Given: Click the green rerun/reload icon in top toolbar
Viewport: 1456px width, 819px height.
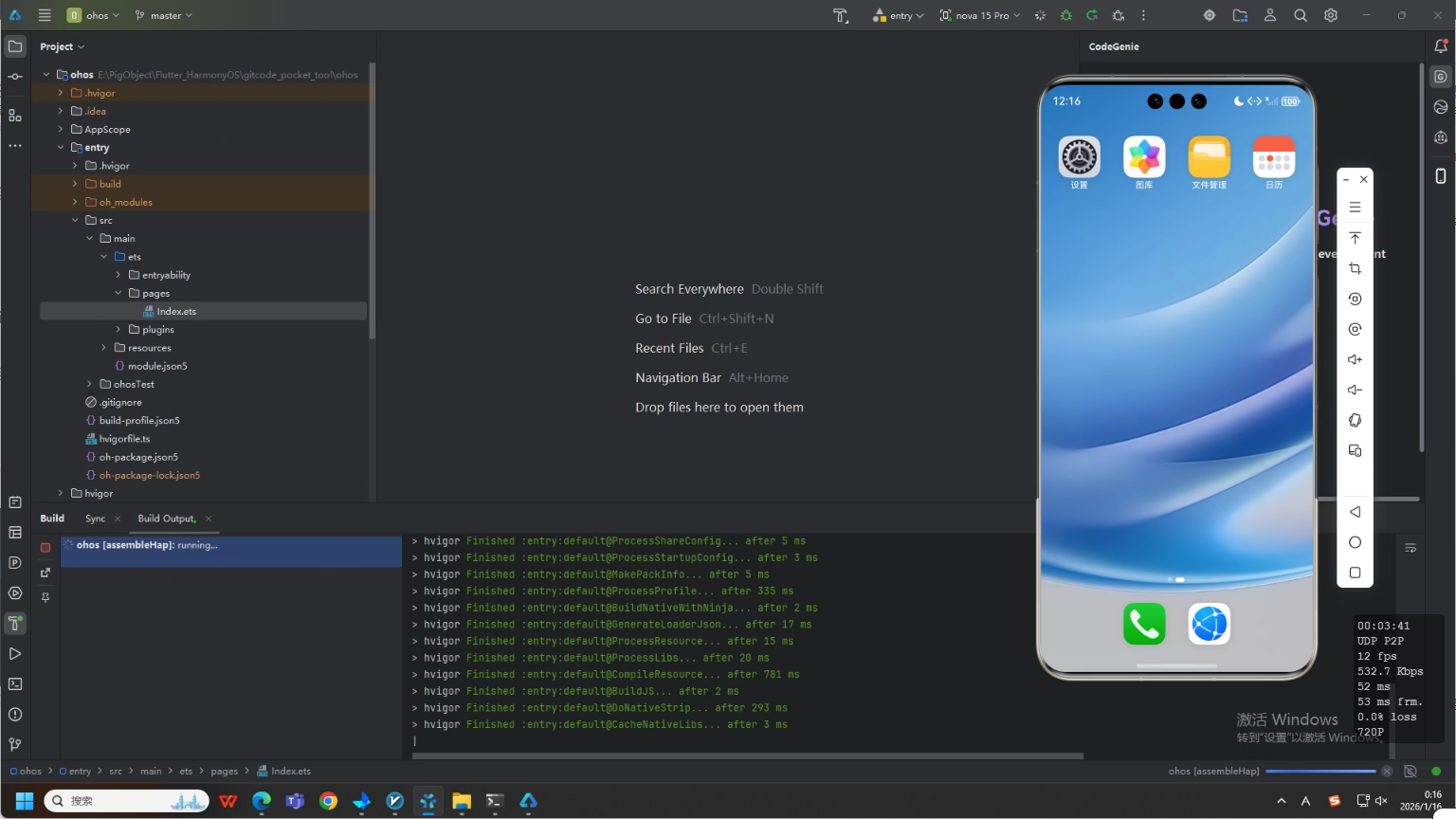Looking at the screenshot, I should pyautogui.click(x=1092, y=15).
